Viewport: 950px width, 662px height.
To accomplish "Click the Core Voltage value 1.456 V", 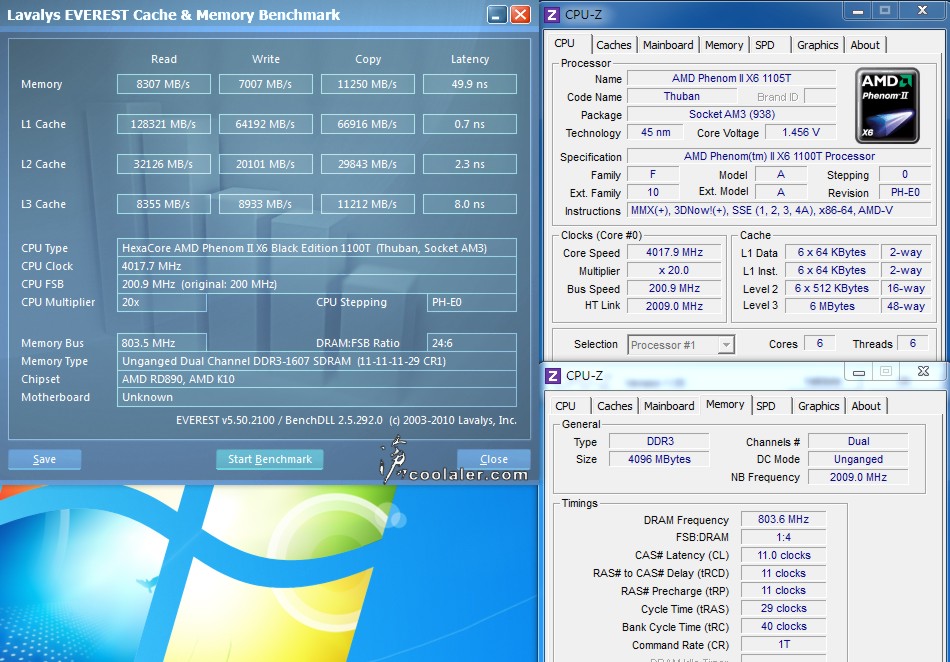I will 800,132.
